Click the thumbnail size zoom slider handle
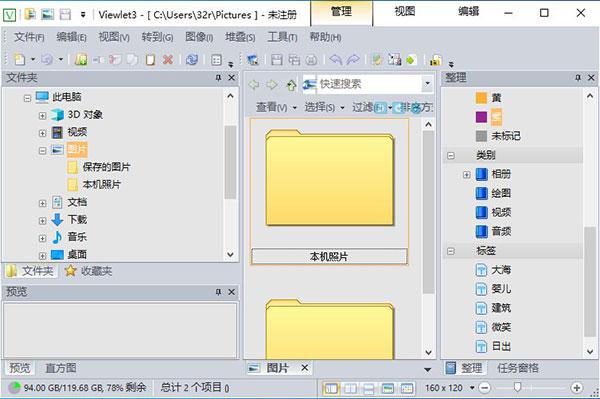This screenshot has height=399, width=600. [518, 387]
